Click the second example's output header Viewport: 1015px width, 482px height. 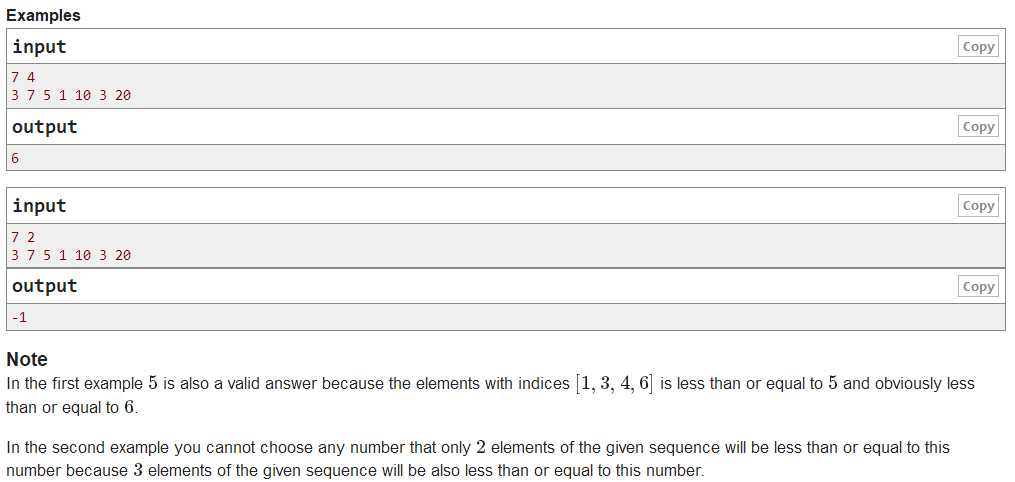coord(45,286)
